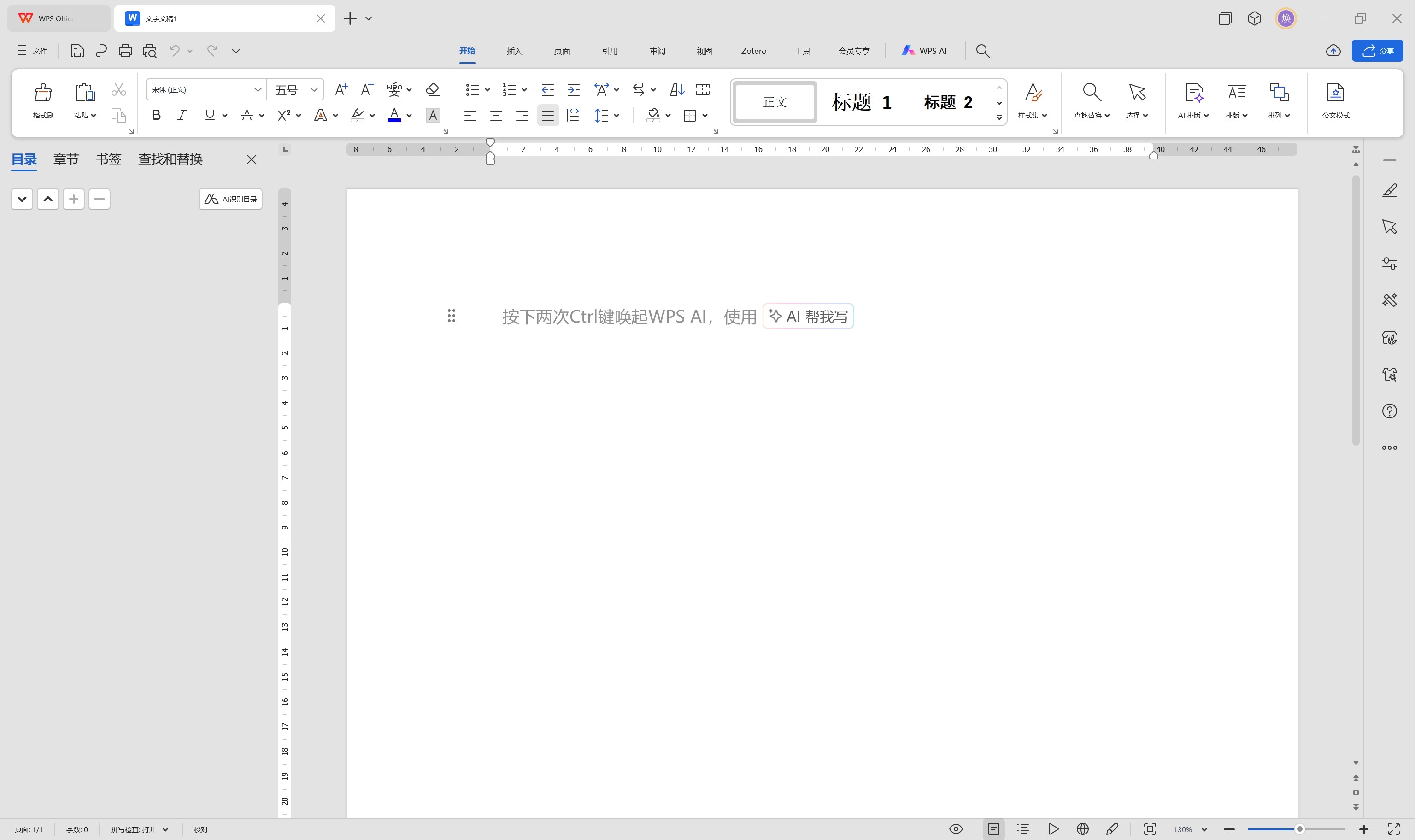The image size is (1415, 840).
Task: Click the vertical scrollbar of document
Action: coord(1356,310)
